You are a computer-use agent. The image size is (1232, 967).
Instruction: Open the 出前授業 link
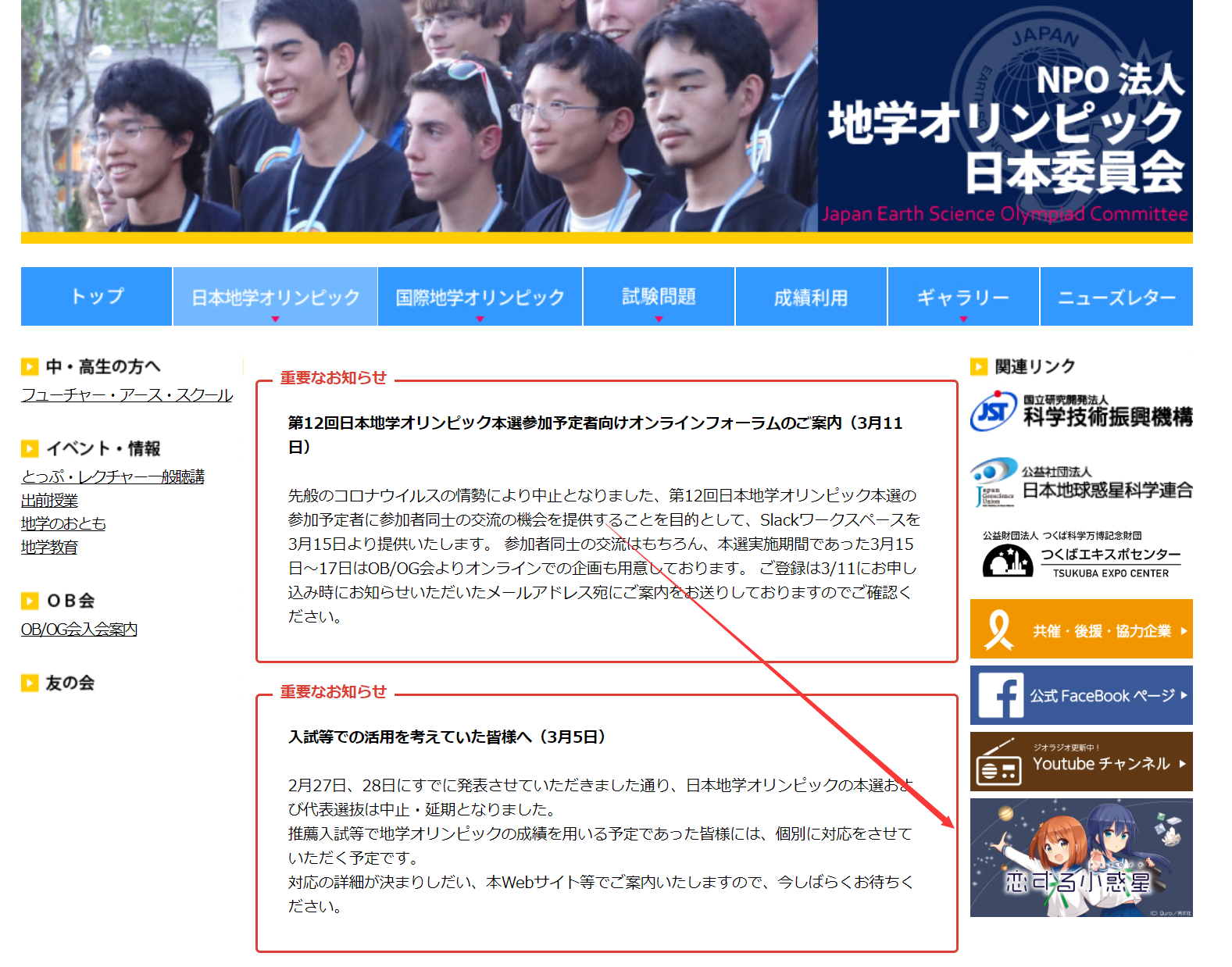49,500
